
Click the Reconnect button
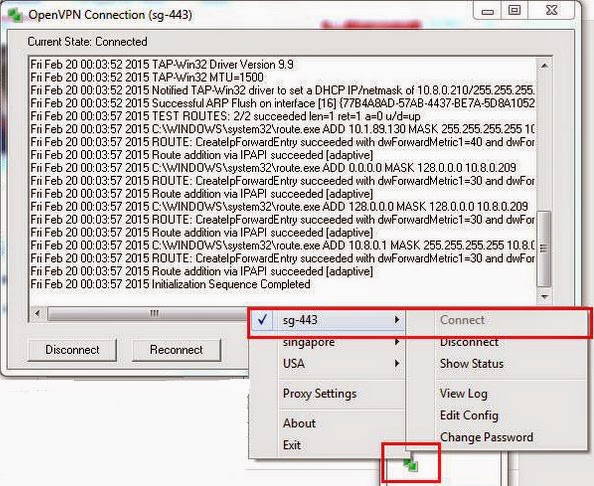point(176,350)
